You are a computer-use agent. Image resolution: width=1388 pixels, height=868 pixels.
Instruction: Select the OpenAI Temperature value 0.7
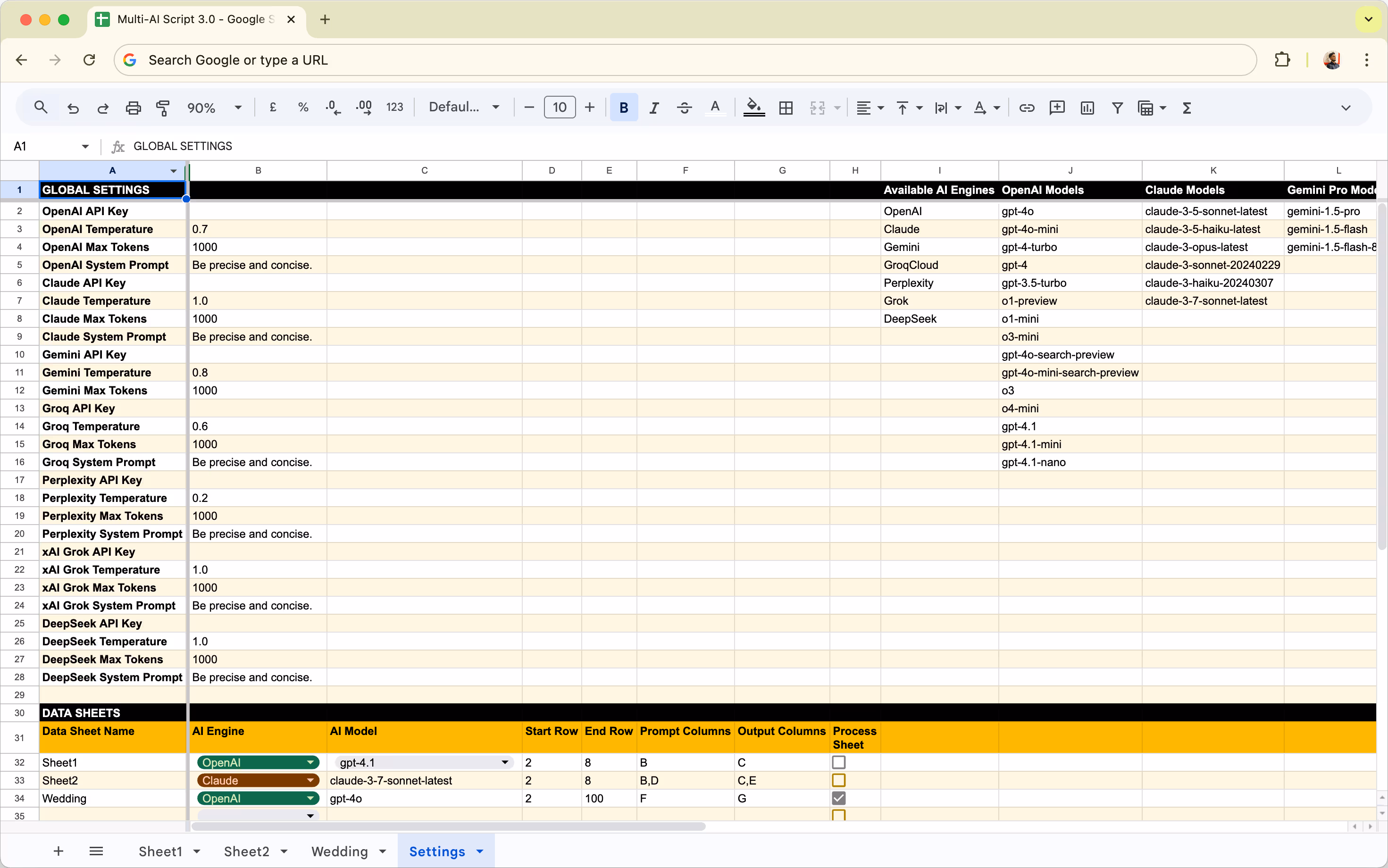258,229
